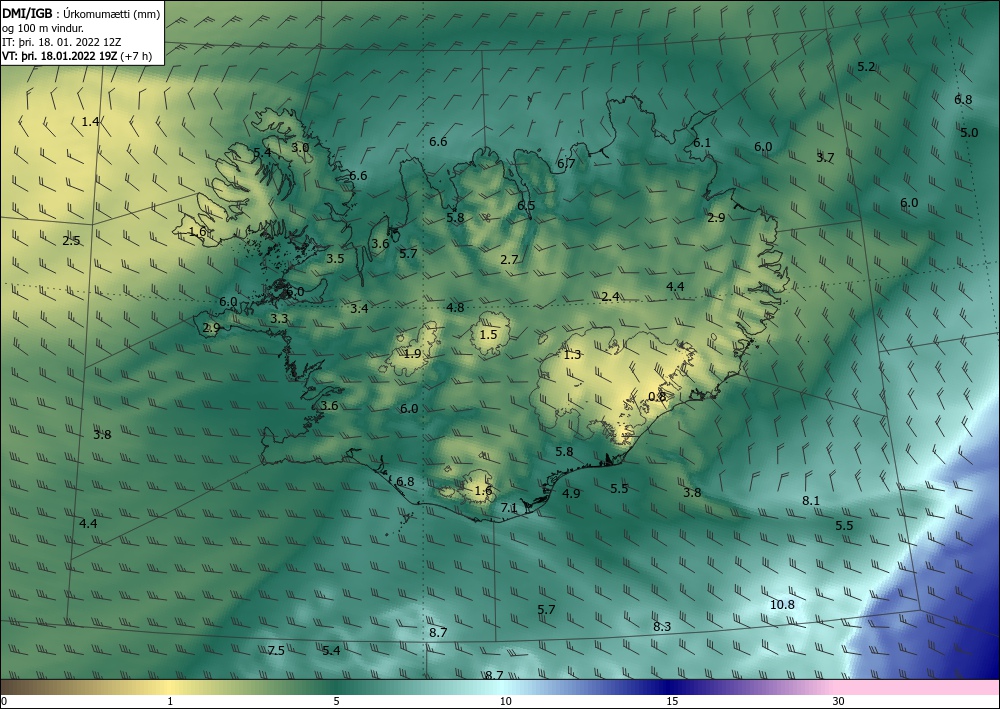Viewport: 1000px width, 709px height.
Task: Click the 1.4 value on the map
Action: tap(91, 121)
